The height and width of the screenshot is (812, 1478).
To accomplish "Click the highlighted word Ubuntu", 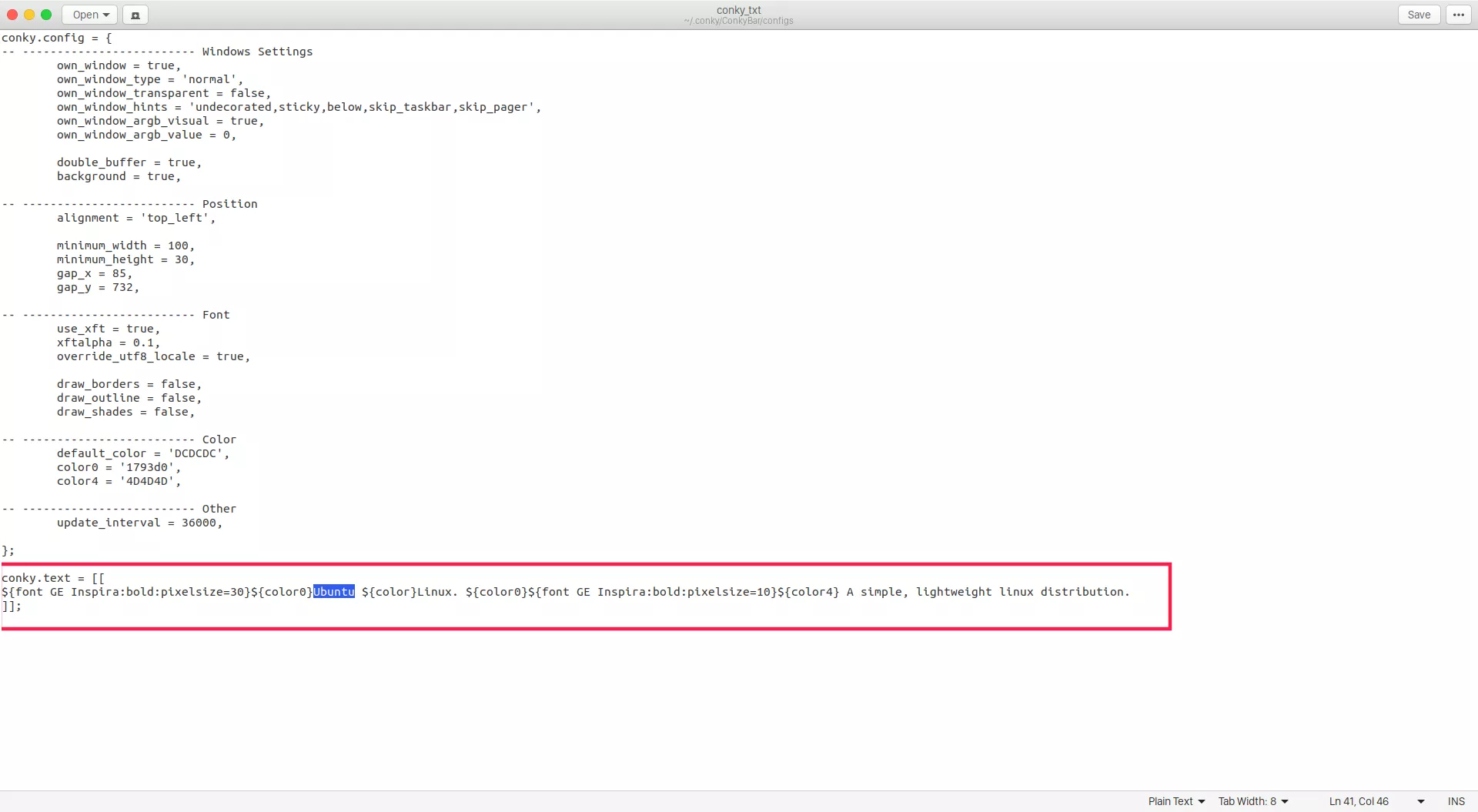I will point(333,592).
